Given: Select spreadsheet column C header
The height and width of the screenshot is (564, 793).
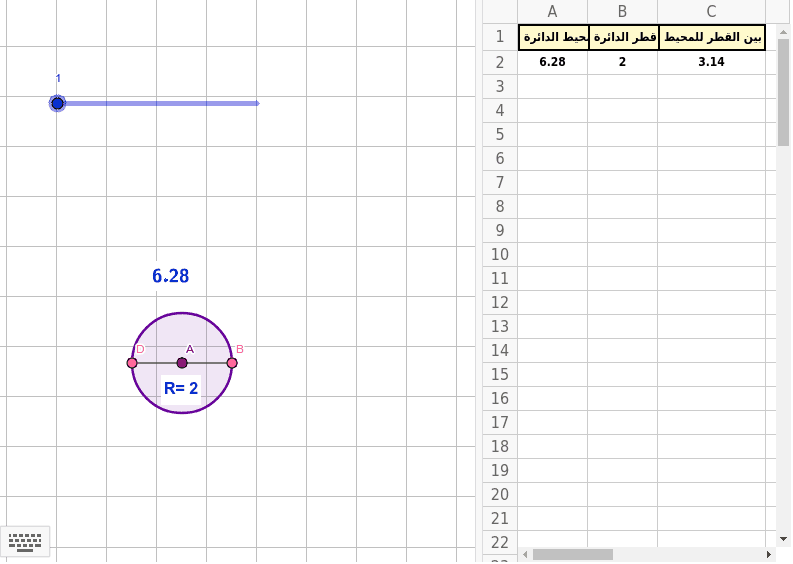Looking at the screenshot, I should point(711,11).
